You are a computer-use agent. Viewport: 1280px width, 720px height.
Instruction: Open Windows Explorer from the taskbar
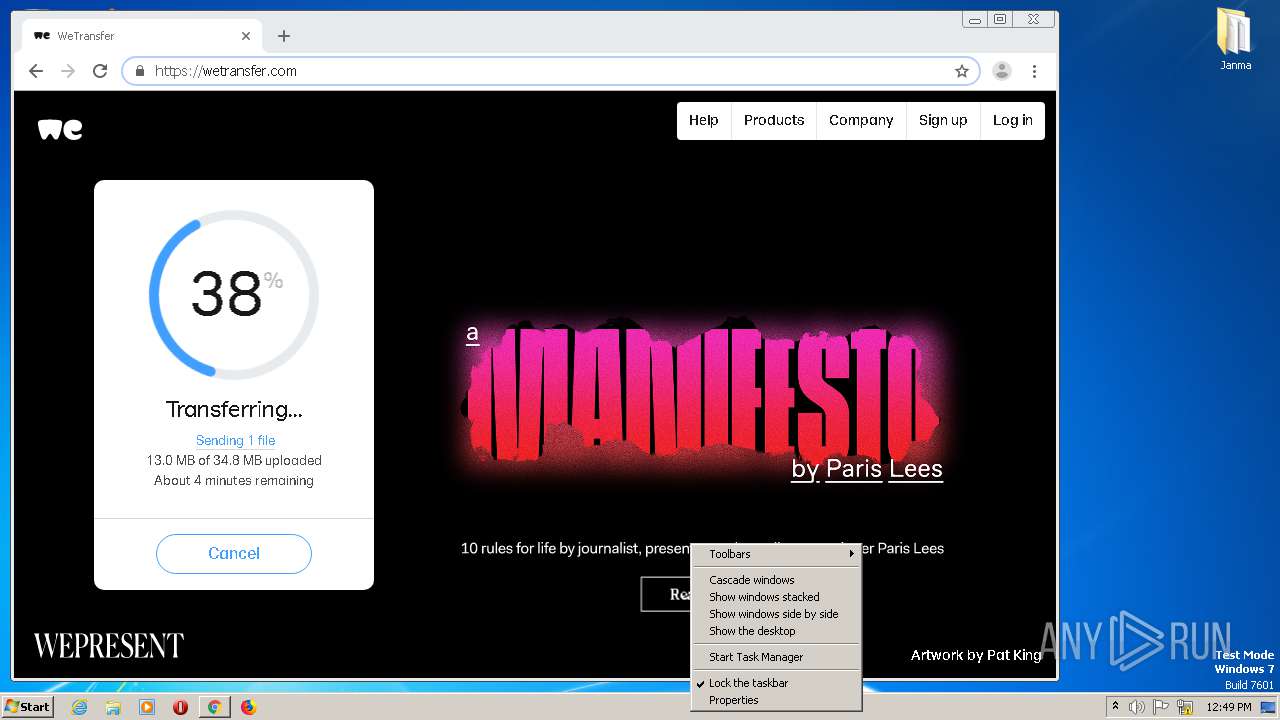click(x=113, y=707)
